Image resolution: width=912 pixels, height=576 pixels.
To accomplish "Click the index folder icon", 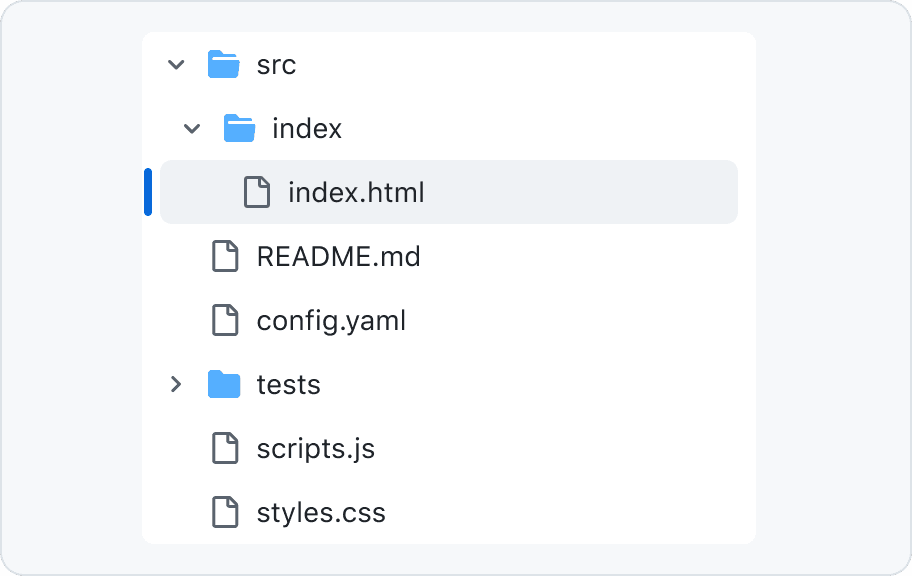I will point(240,129).
